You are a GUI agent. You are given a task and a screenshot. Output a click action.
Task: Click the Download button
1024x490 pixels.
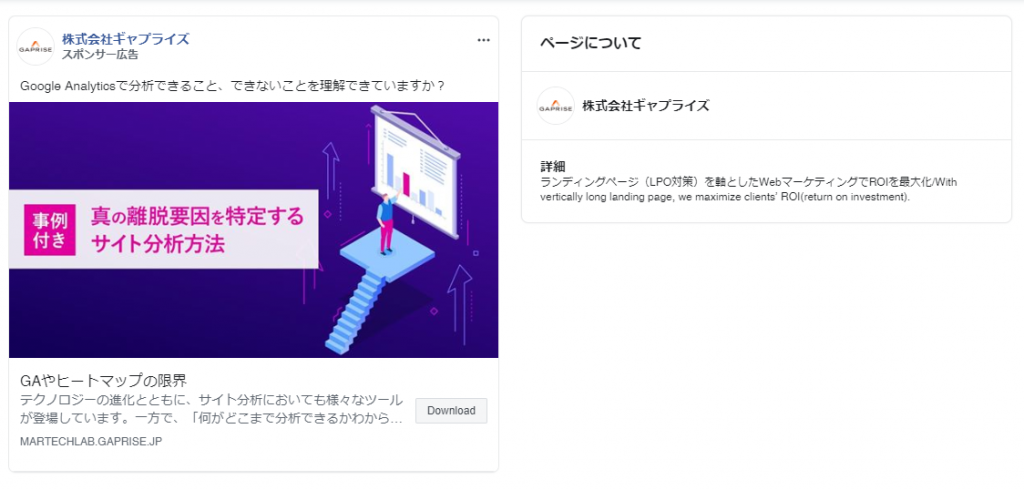click(x=451, y=411)
